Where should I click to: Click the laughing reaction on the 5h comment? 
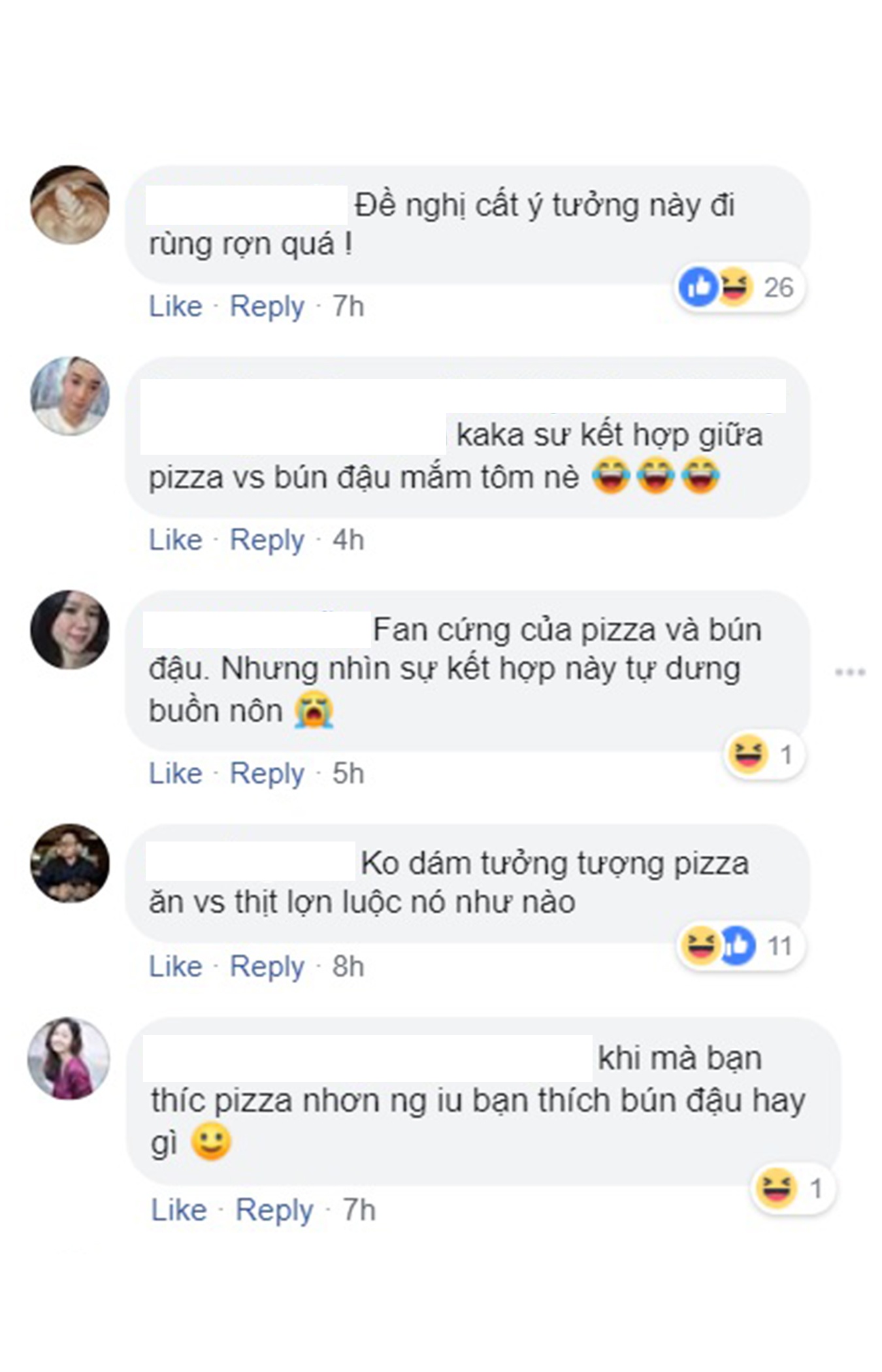coord(748,754)
